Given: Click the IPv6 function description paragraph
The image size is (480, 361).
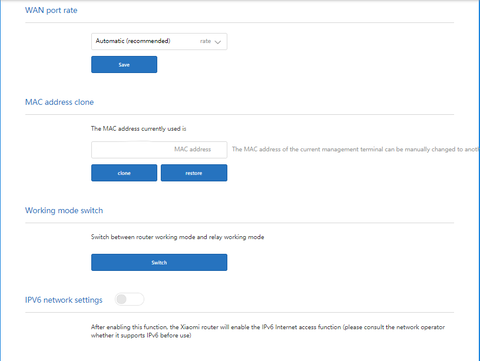Looking at the screenshot, I should pos(268,331).
